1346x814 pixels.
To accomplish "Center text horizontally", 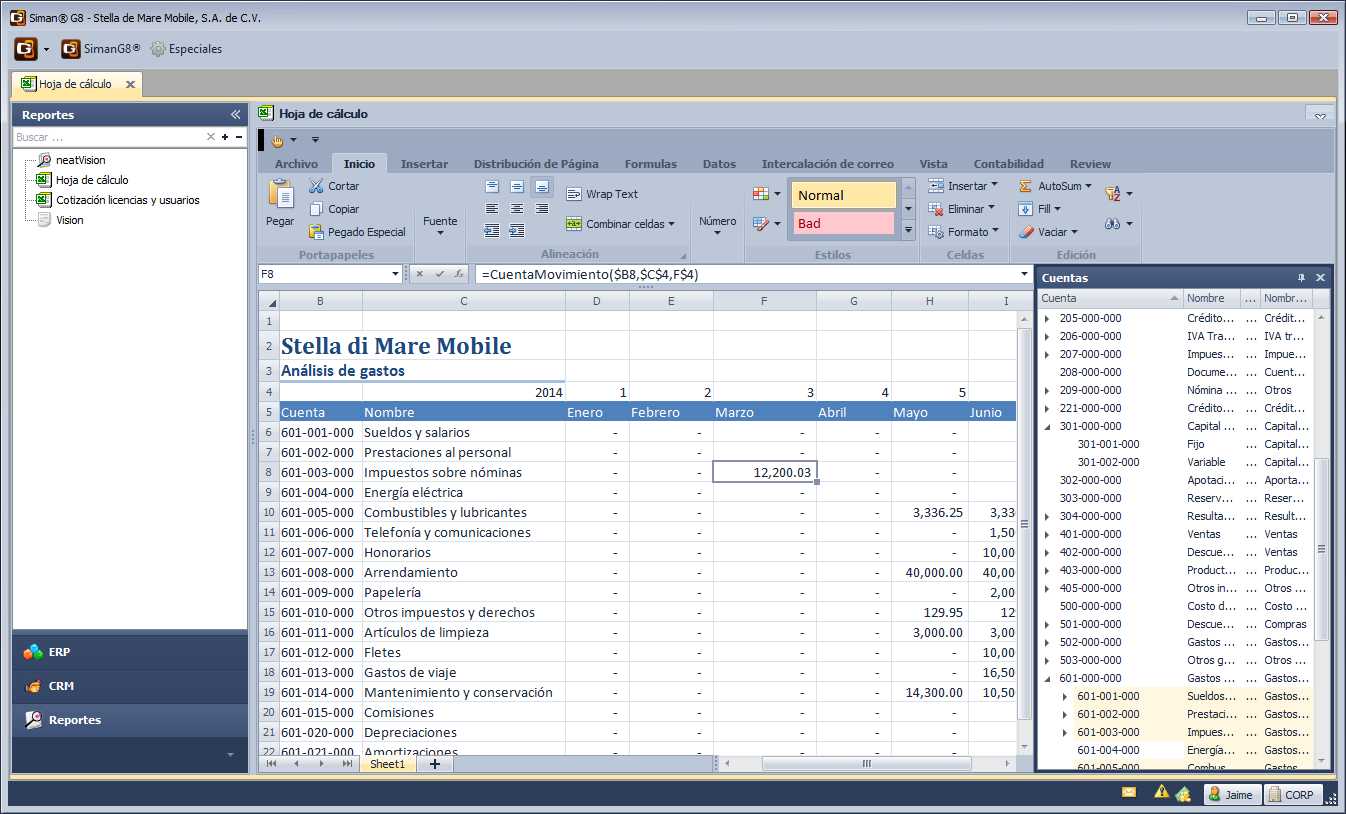I will pos(517,208).
